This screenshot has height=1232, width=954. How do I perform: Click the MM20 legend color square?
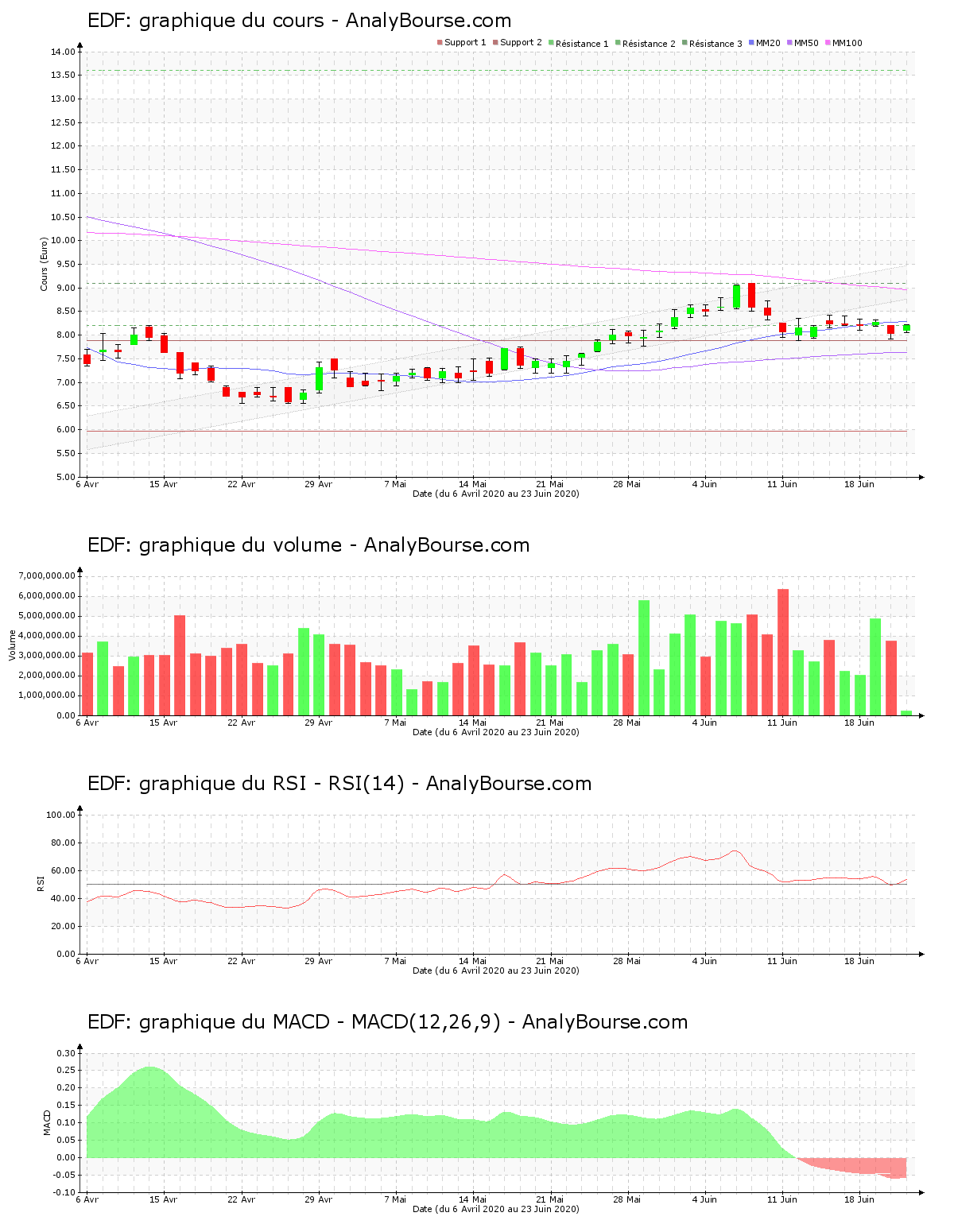pos(751,43)
